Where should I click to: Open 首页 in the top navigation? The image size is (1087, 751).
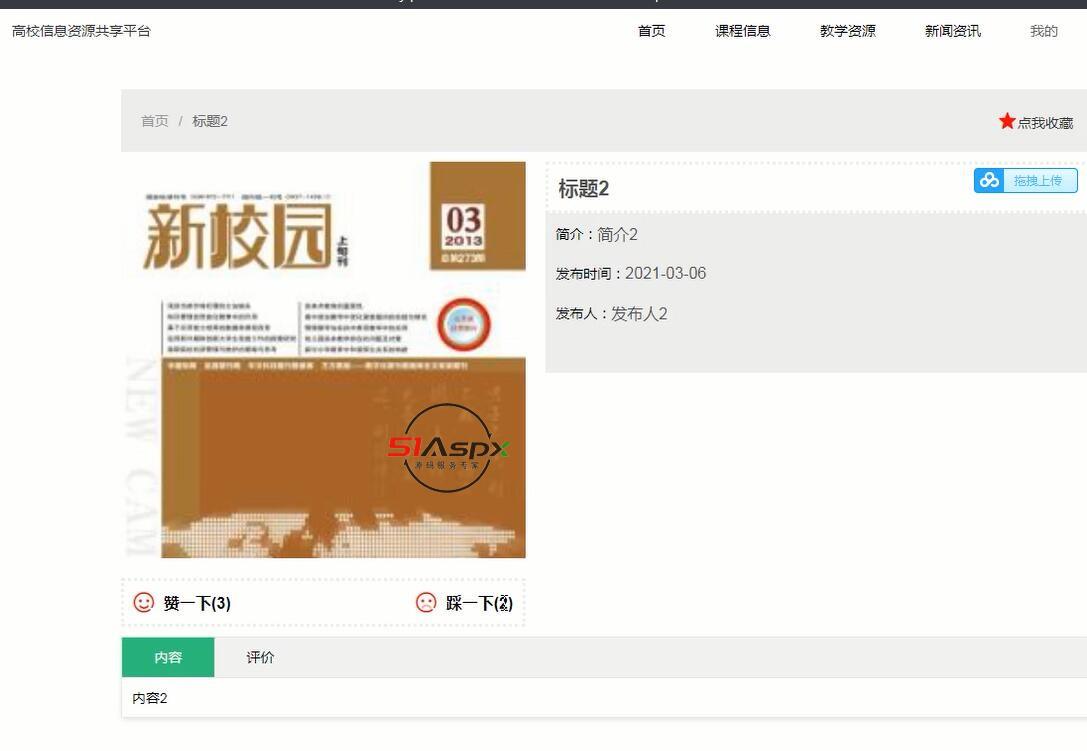coord(652,31)
